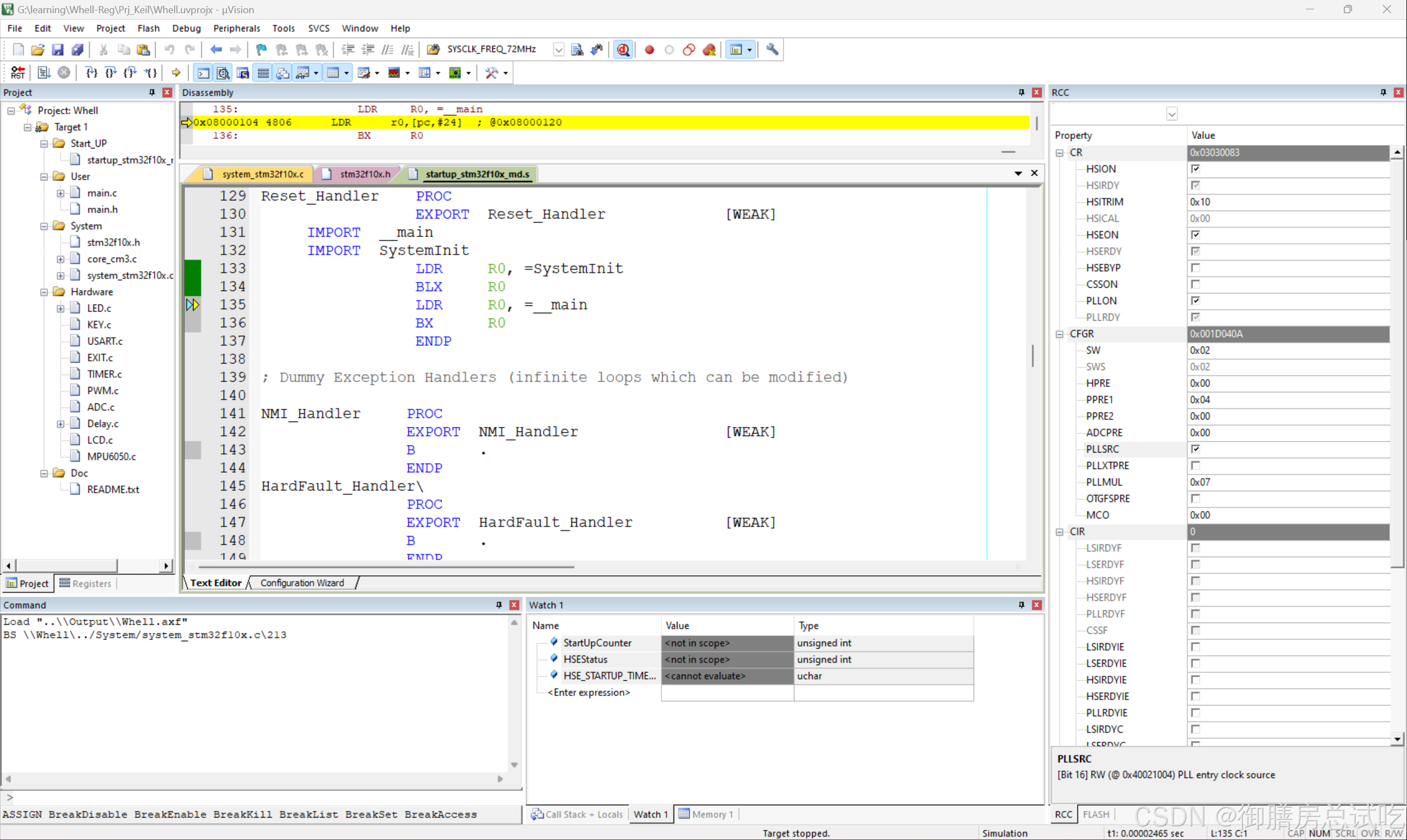1407x840 pixels.
Task: Toggle the Command Window toolbar icon
Action: point(203,73)
